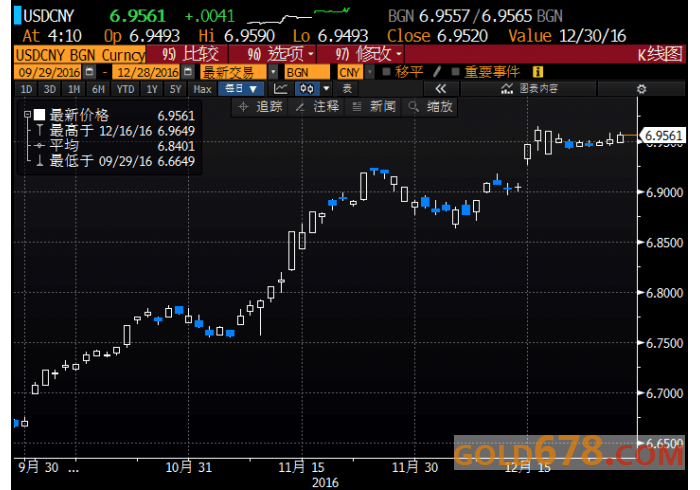Click 6.7500 y-axis label
Screen dimensions: 700x490
click(664, 343)
